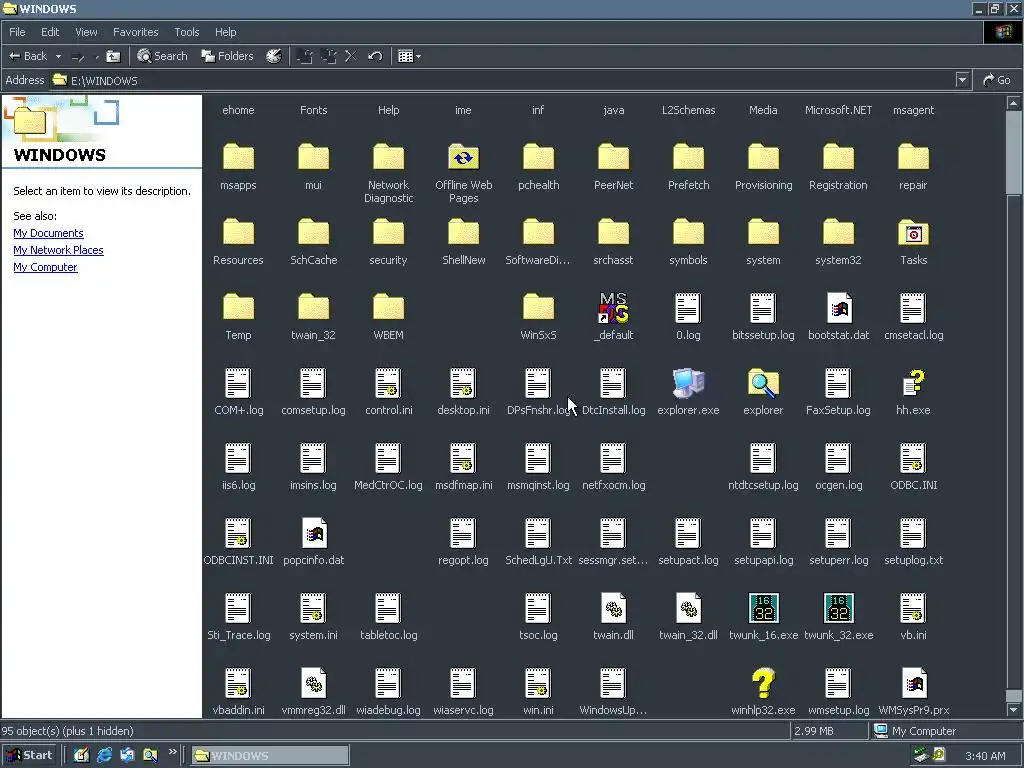Select the system32 folder
Screen dimensions: 1024x768
pyautogui.click(x=839, y=233)
